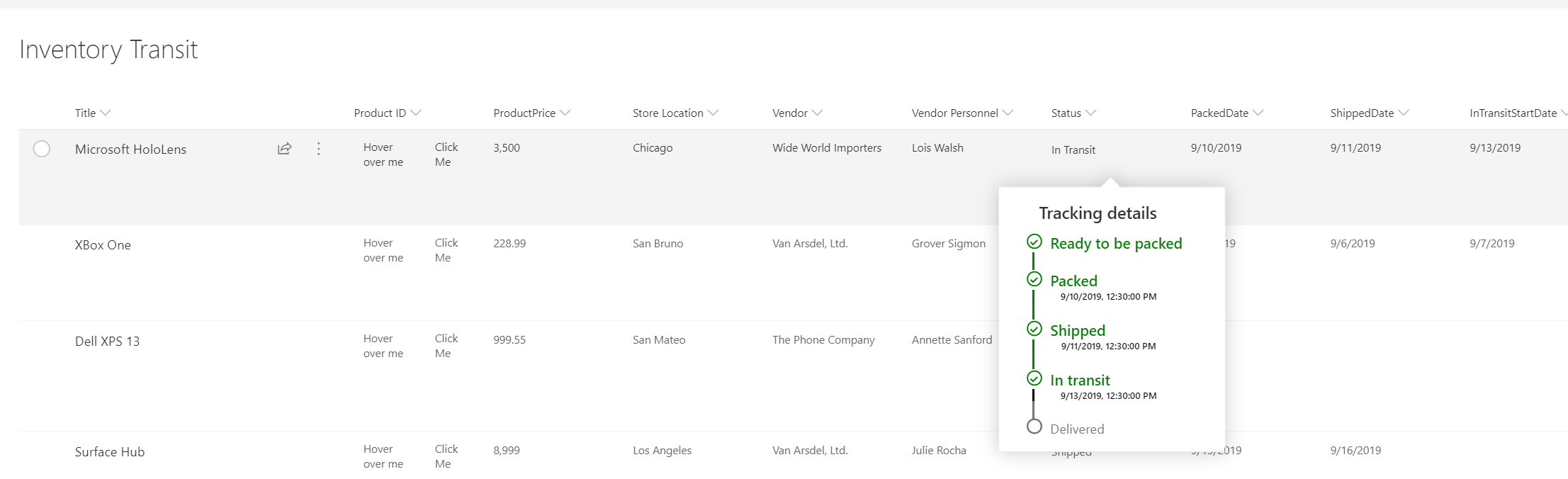
Task: Click 'Hover over me' in the Dell XPS 13 row
Action: coord(383,346)
